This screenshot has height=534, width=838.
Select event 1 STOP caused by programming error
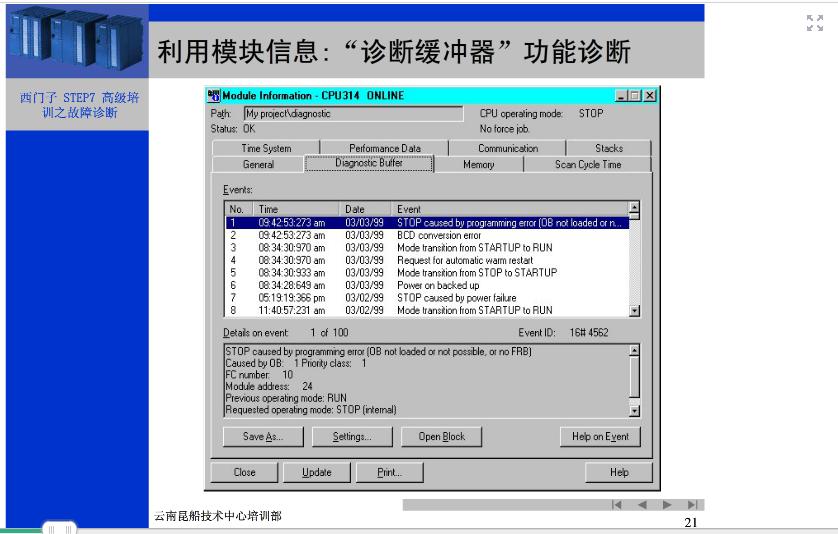point(427,223)
